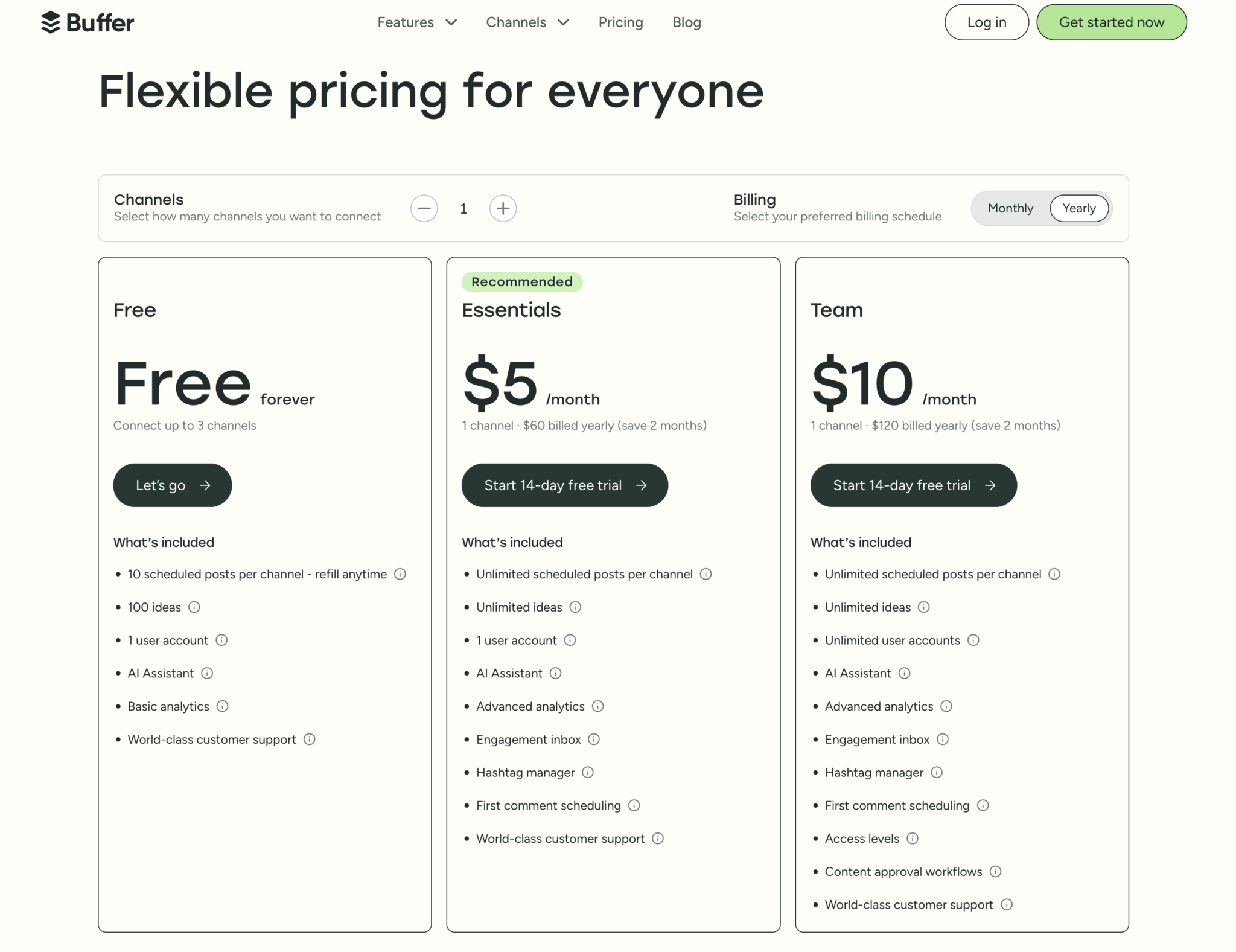Click the info icon beside Hashtag manager
The width and height of the screenshot is (1236, 952).
(587, 772)
